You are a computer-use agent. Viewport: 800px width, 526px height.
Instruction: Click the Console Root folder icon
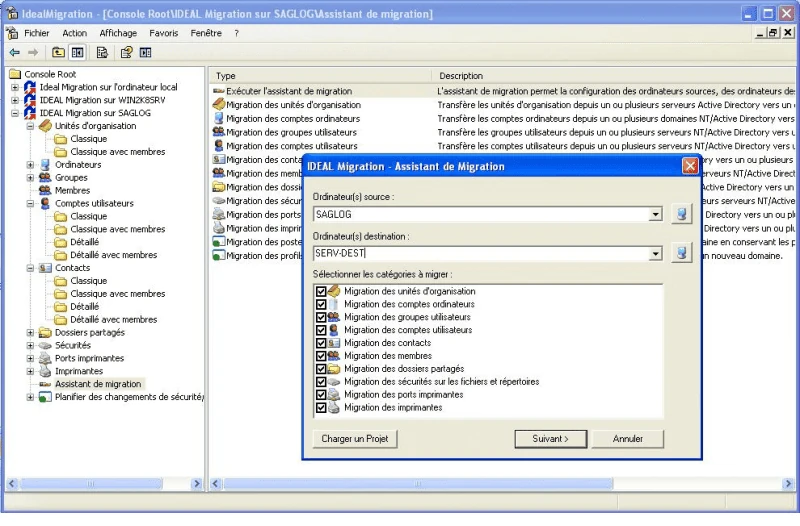pos(15,74)
